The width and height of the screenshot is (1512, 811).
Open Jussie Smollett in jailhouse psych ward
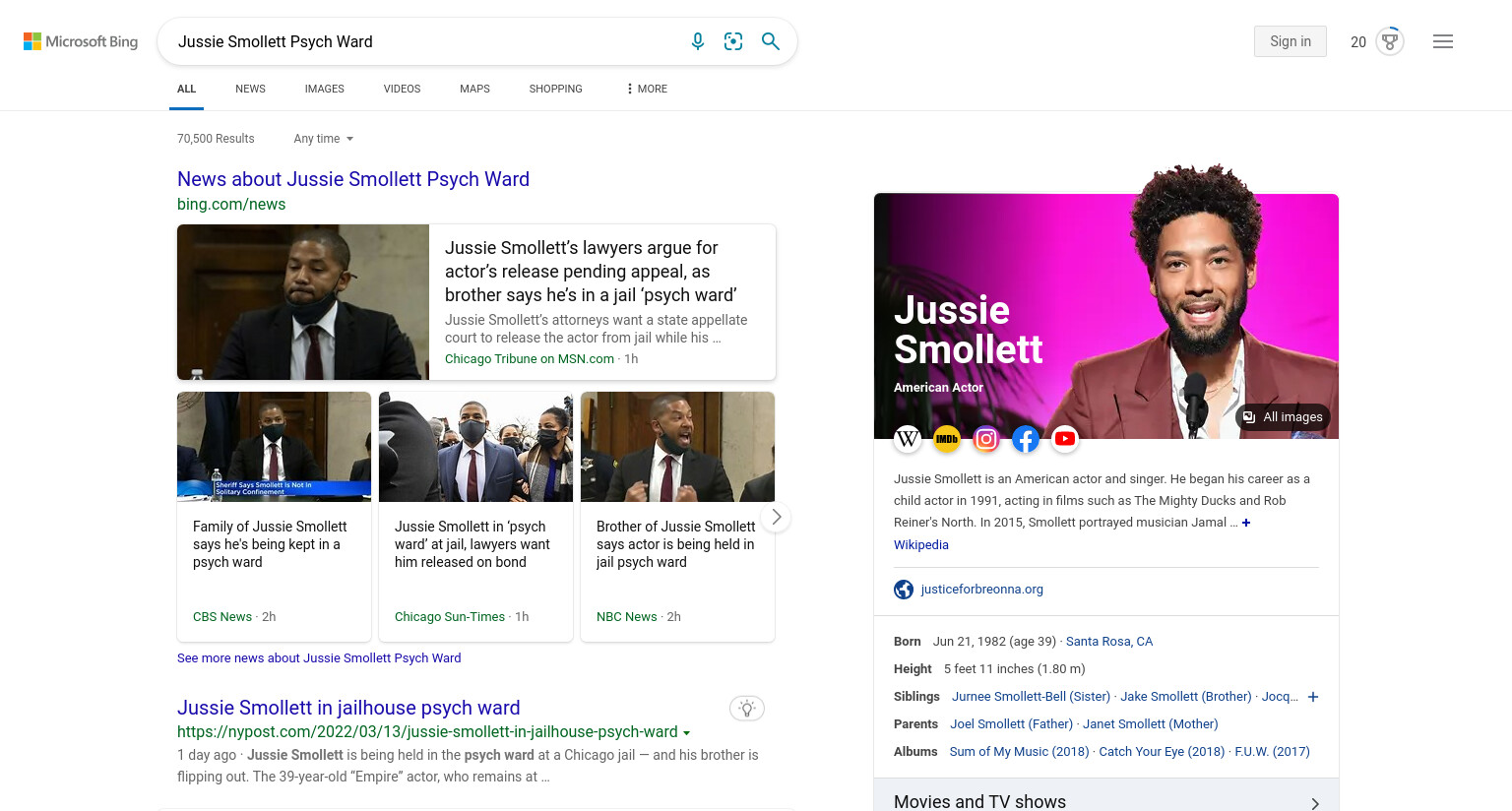(348, 708)
